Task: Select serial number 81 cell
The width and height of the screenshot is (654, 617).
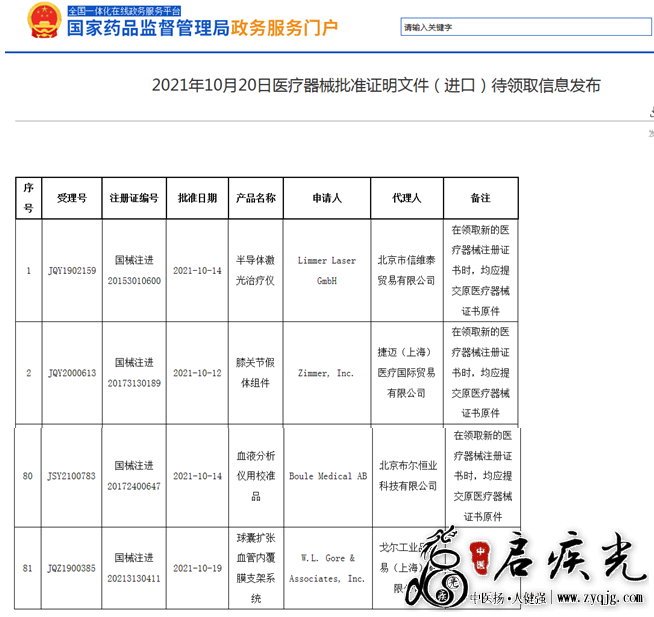Action: [x=28, y=568]
